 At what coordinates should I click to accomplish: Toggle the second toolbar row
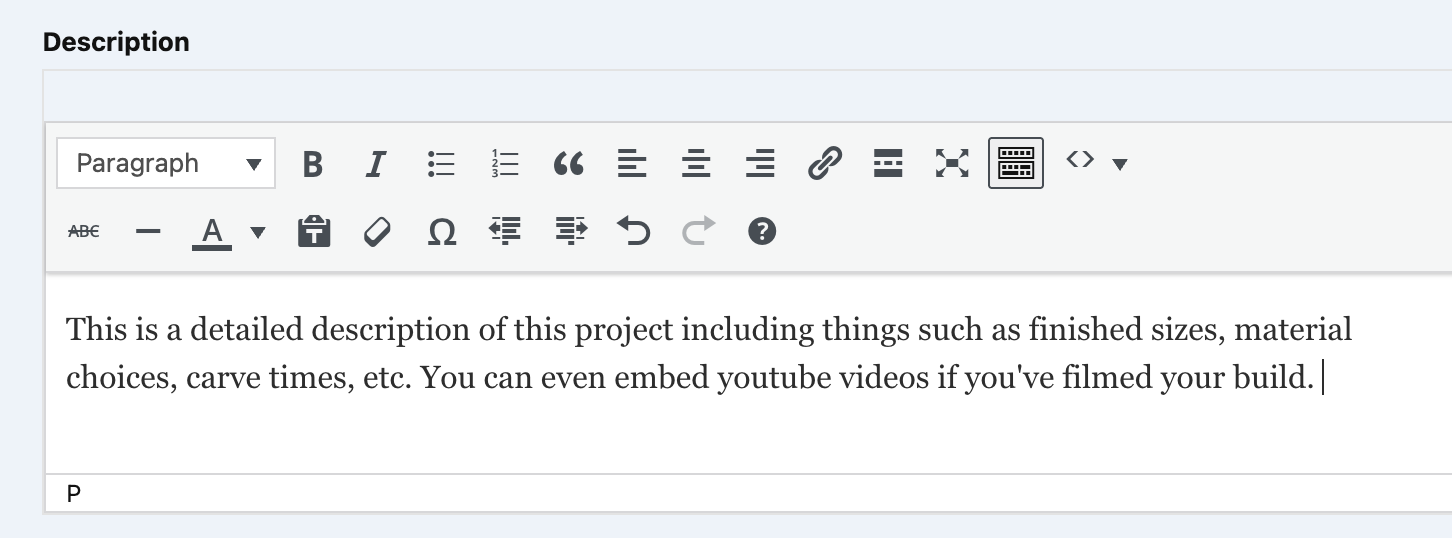tap(1016, 163)
